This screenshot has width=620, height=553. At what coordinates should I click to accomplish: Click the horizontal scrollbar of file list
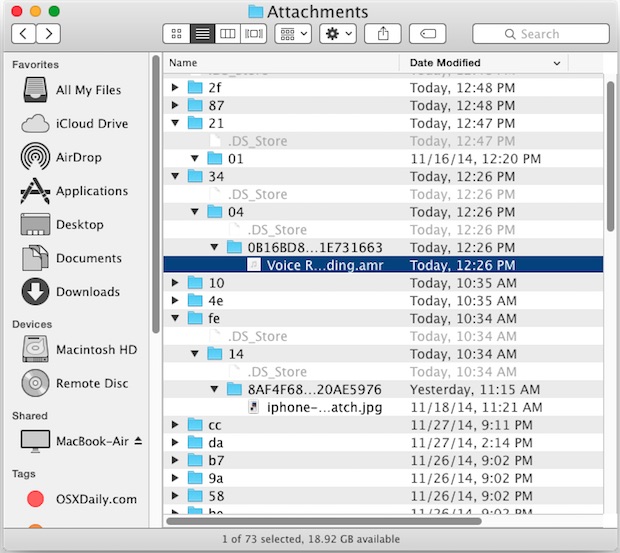tap(324, 521)
